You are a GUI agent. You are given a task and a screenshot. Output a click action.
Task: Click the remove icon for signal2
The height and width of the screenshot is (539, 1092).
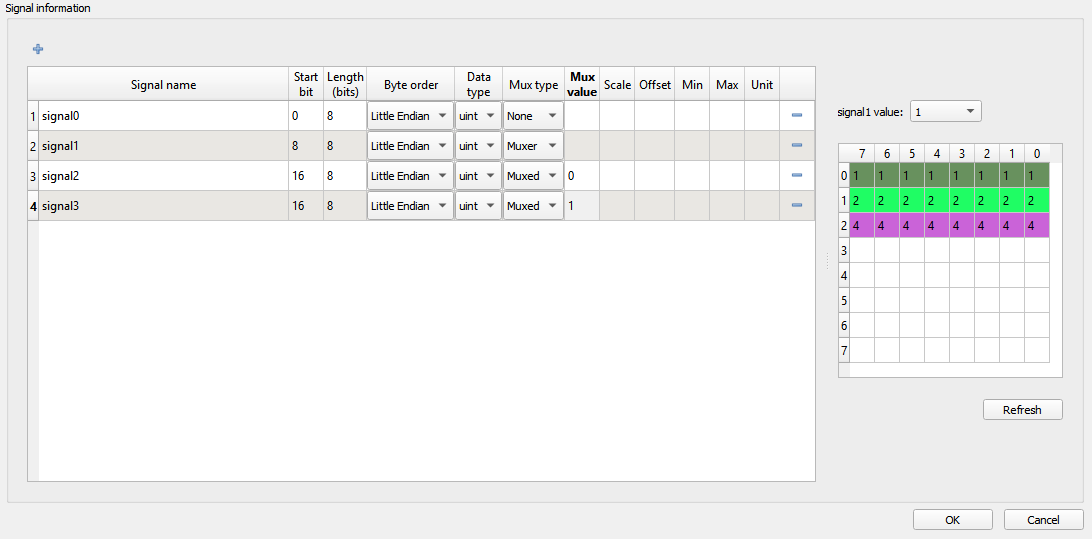[x=797, y=176]
